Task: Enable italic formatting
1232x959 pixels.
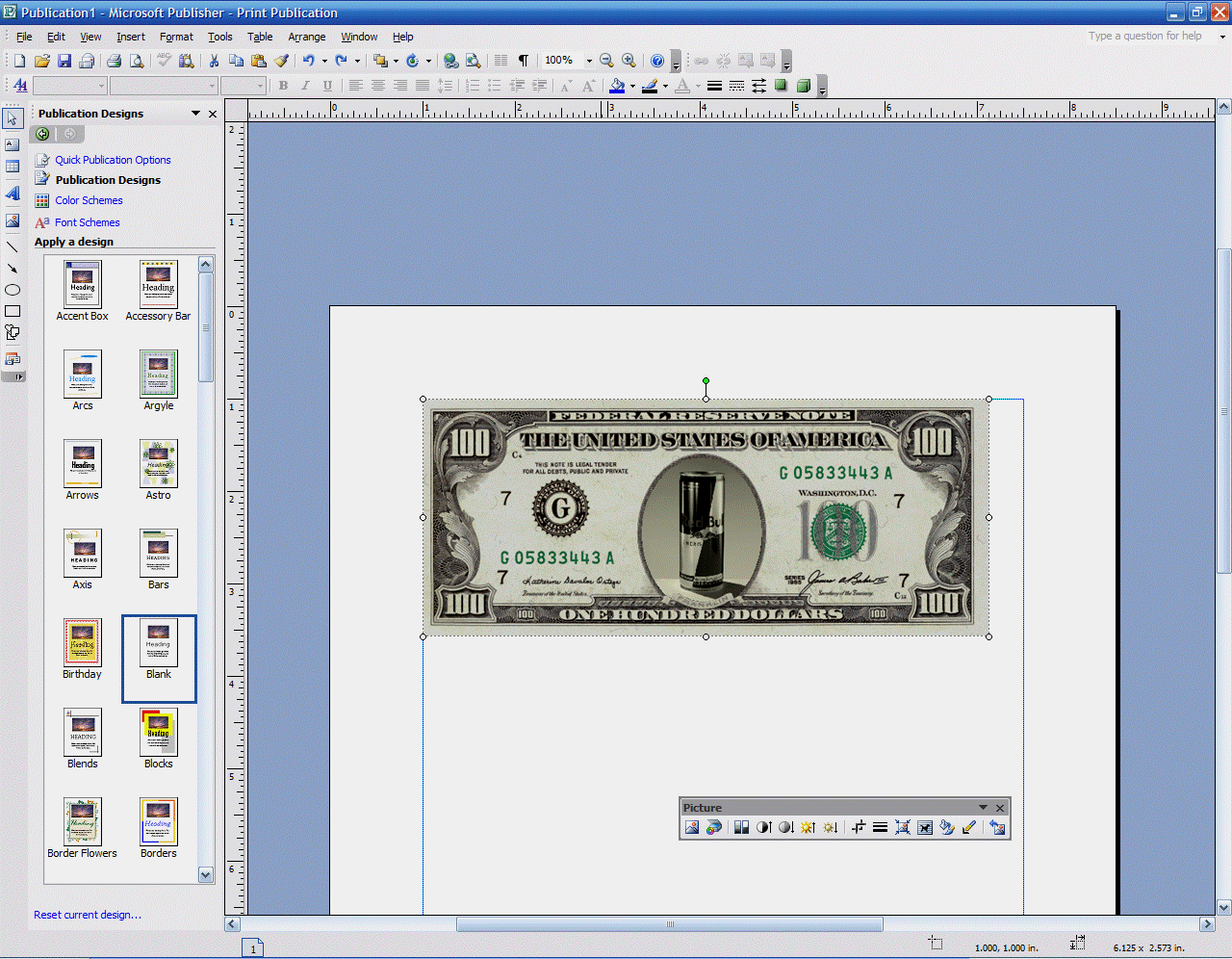Action: 305,86
